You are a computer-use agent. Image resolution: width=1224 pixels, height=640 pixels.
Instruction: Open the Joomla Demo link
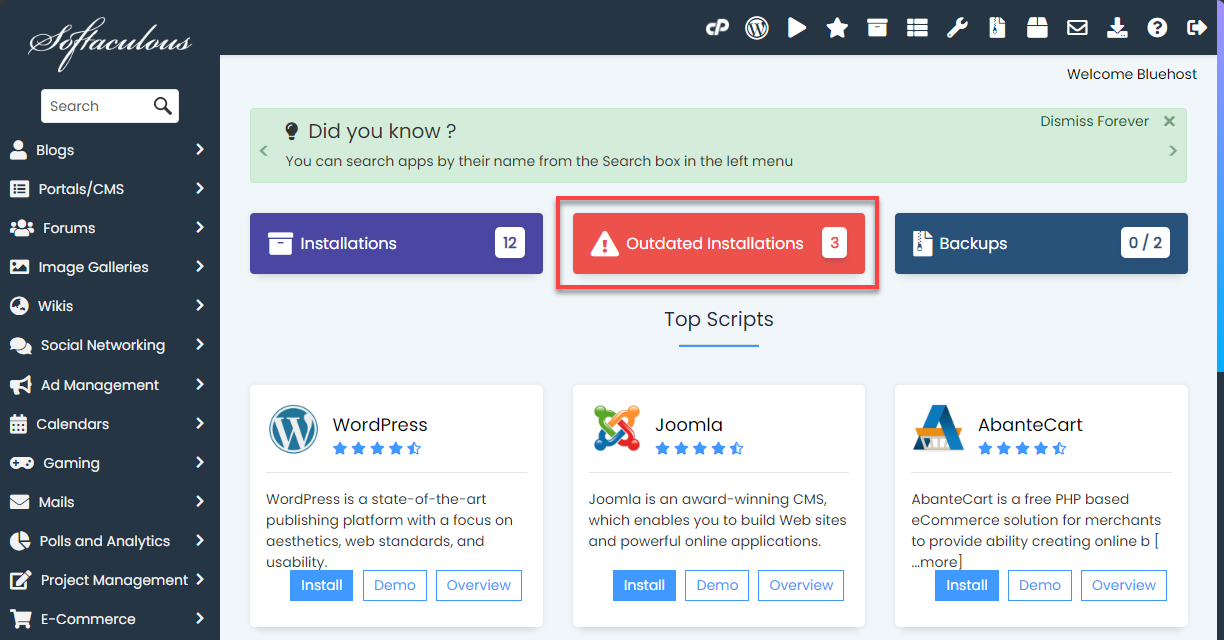pos(717,585)
